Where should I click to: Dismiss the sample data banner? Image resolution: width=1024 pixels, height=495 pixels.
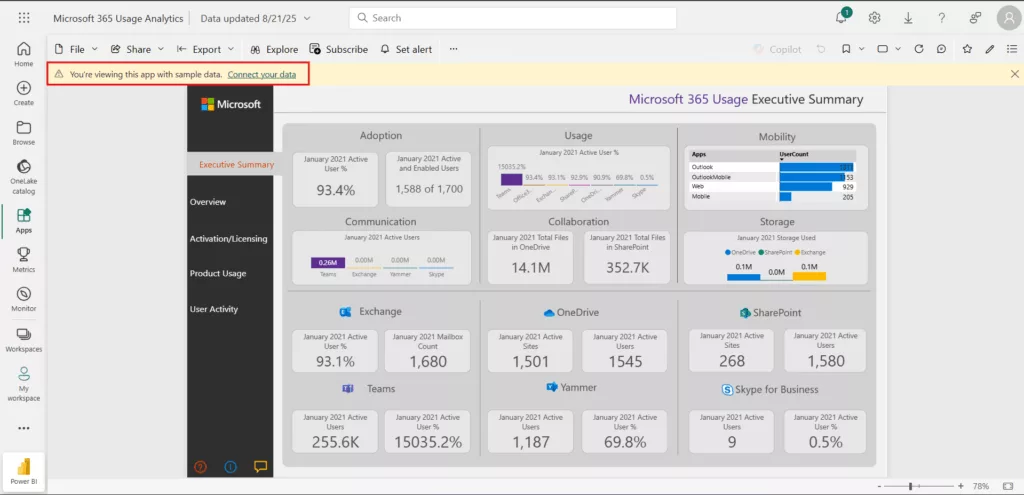click(x=1014, y=74)
